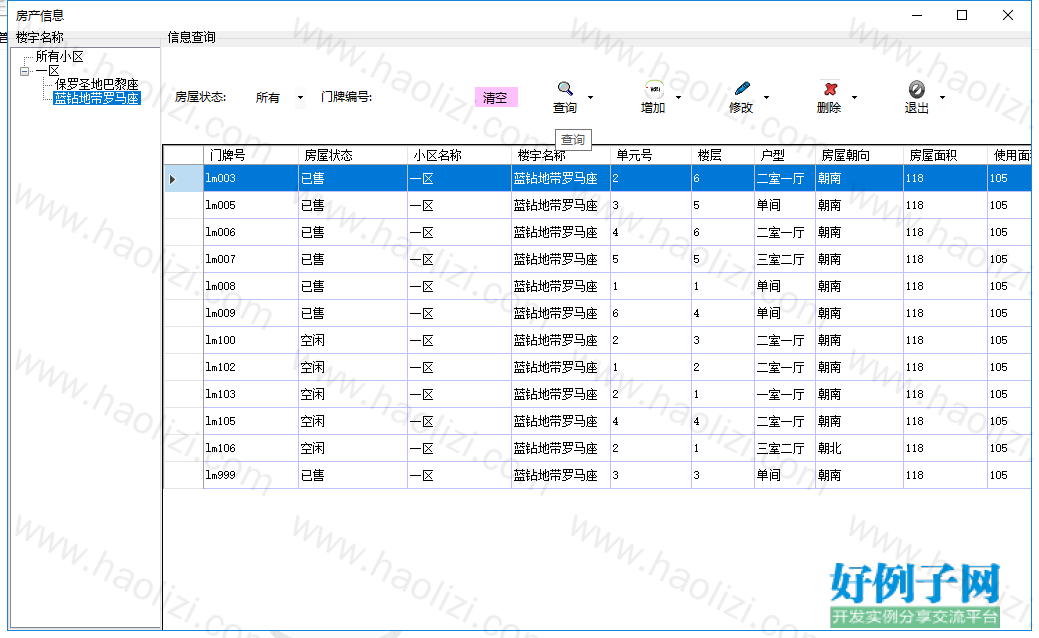Click the 小区名称 column header
This screenshot has height=638, width=1039.
coord(459,155)
